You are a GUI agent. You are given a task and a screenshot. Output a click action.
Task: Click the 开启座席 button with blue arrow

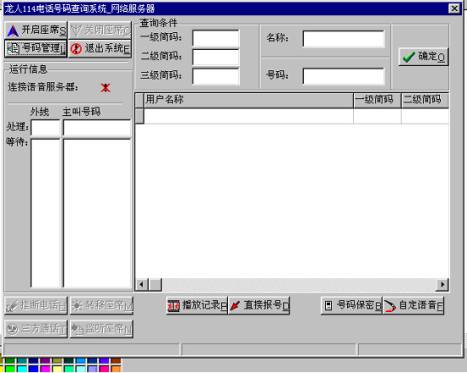(36, 30)
